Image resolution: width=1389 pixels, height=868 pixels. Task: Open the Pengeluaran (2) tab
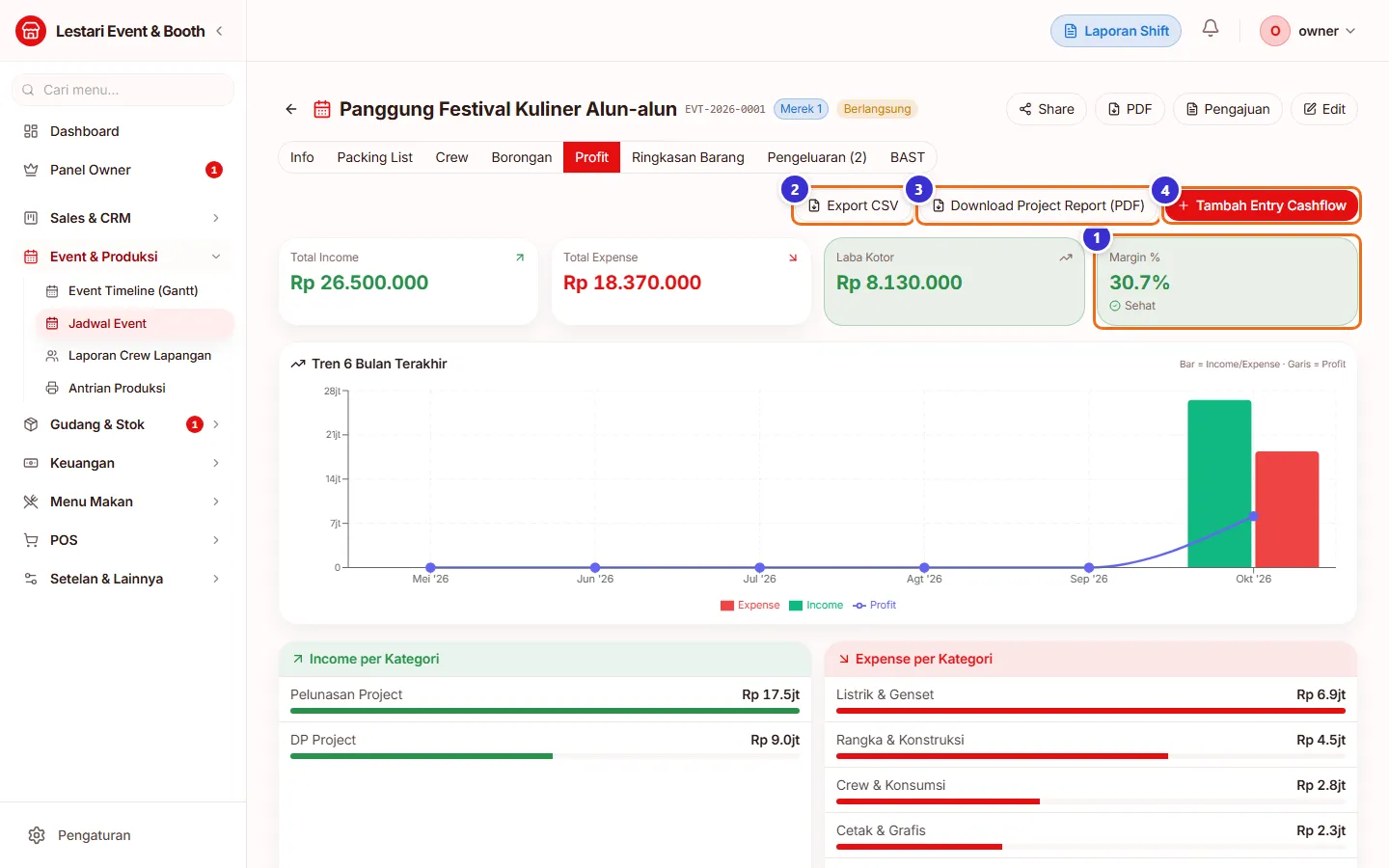817,157
